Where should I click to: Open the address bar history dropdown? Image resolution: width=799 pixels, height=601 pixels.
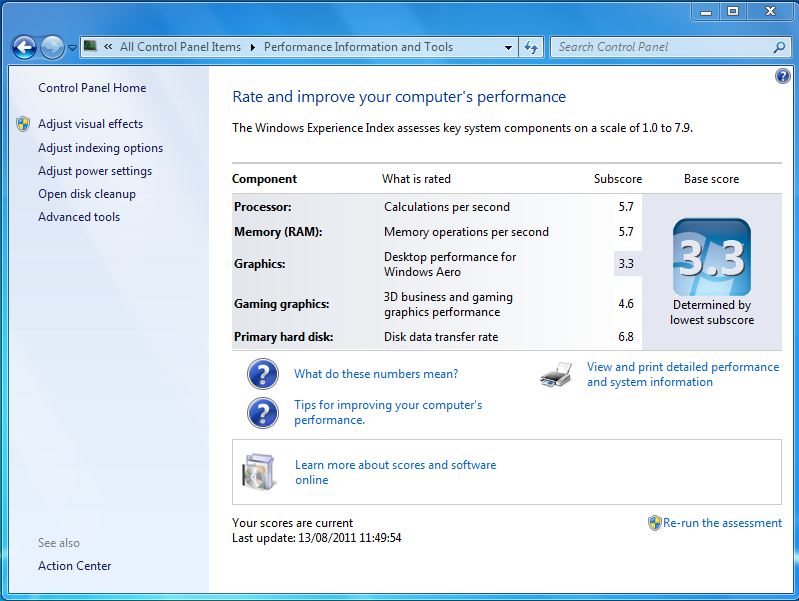coord(508,47)
